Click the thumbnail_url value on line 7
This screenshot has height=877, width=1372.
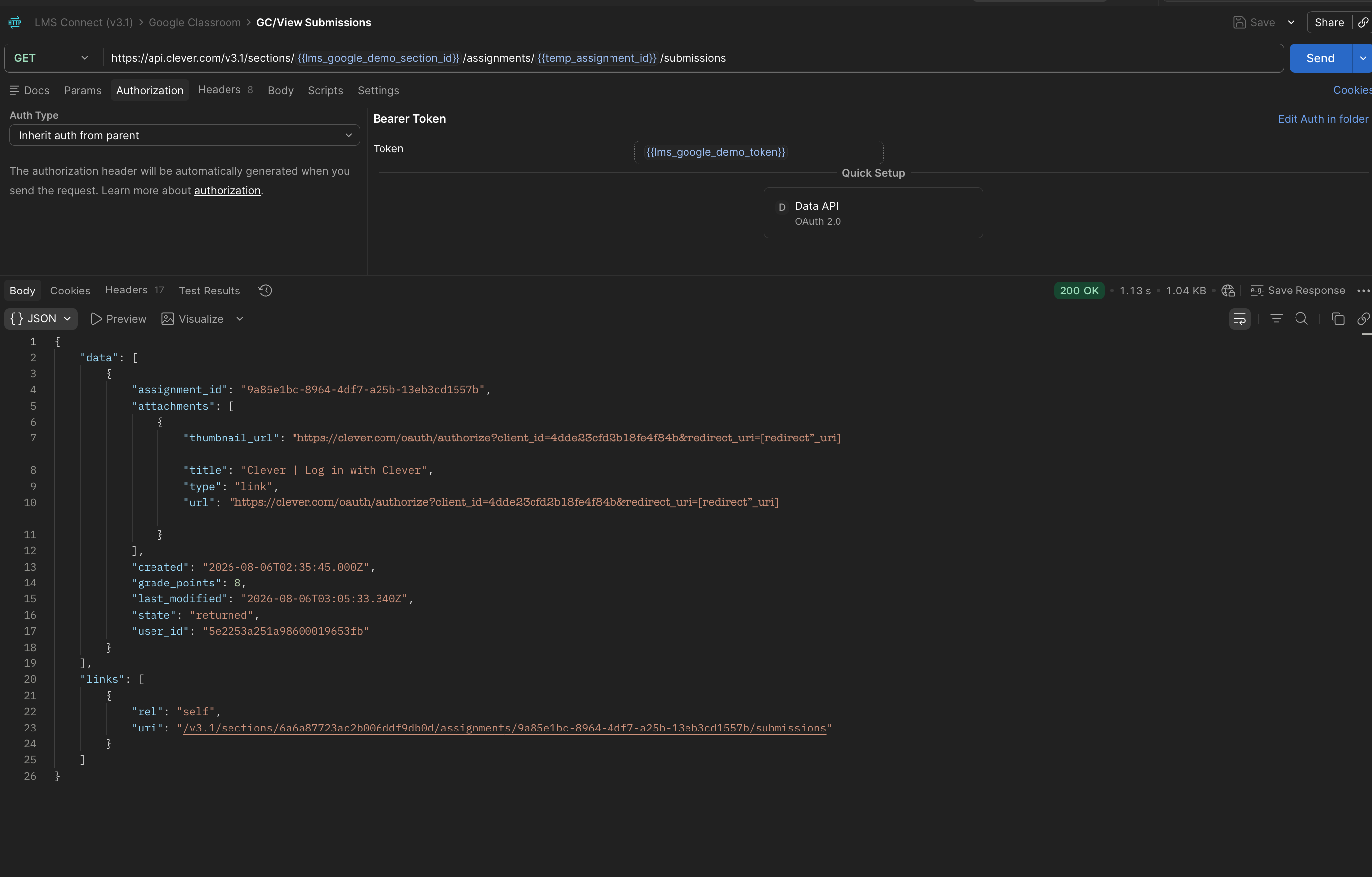(x=566, y=438)
